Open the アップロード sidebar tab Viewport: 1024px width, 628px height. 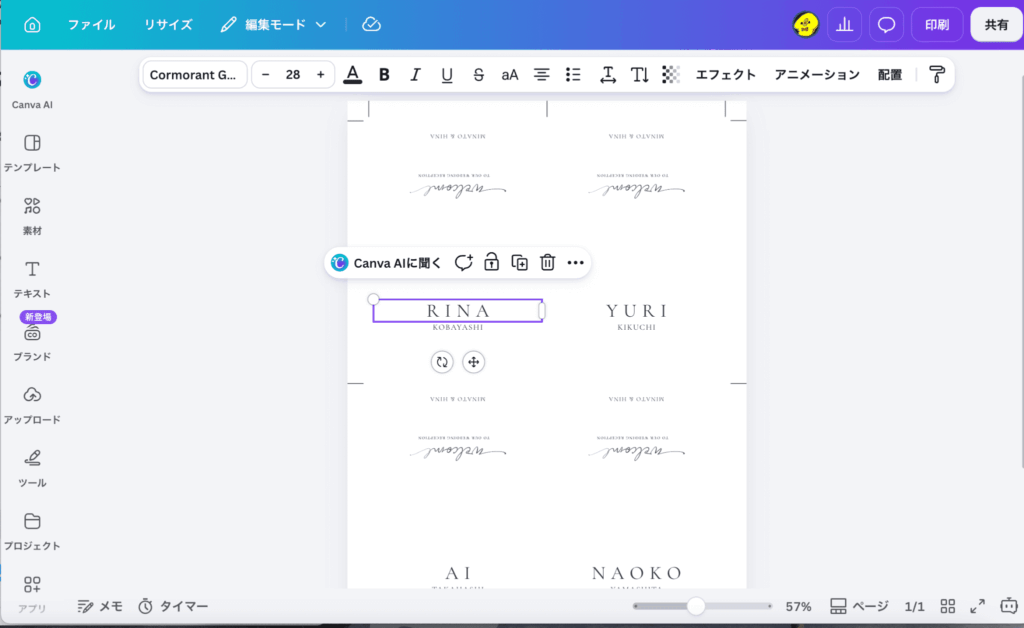(32, 405)
